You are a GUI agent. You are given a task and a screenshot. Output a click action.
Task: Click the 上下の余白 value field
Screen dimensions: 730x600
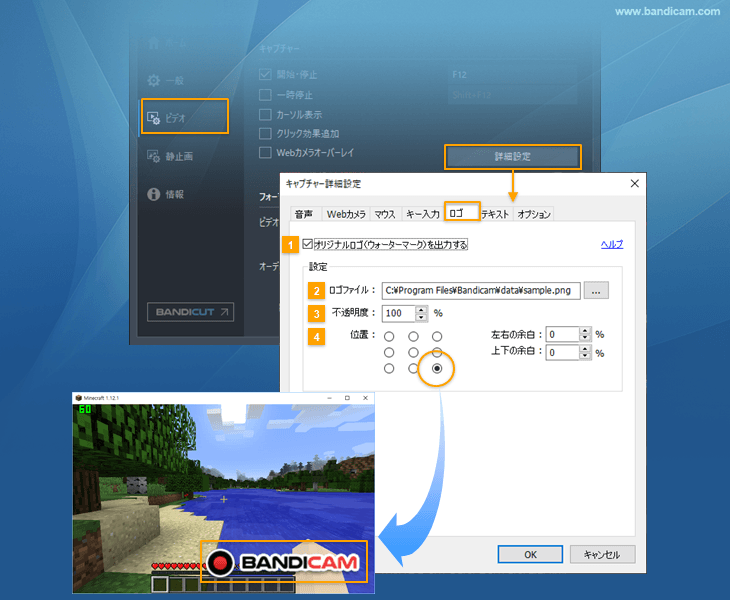[562, 352]
